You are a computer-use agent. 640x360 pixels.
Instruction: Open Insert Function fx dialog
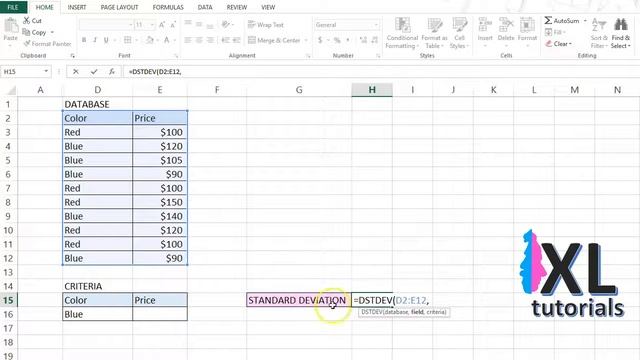(111, 71)
